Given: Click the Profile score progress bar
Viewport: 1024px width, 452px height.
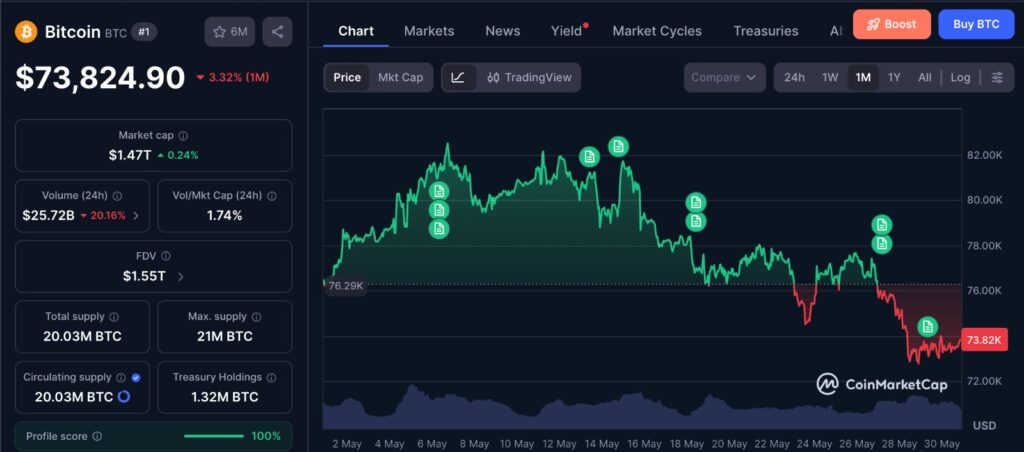Looking at the screenshot, I should click(x=214, y=436).
